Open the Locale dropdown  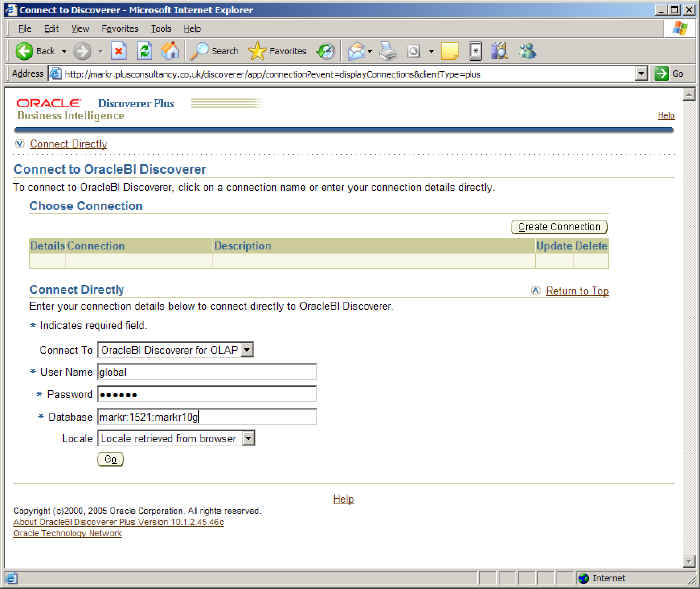pos(176,439)
